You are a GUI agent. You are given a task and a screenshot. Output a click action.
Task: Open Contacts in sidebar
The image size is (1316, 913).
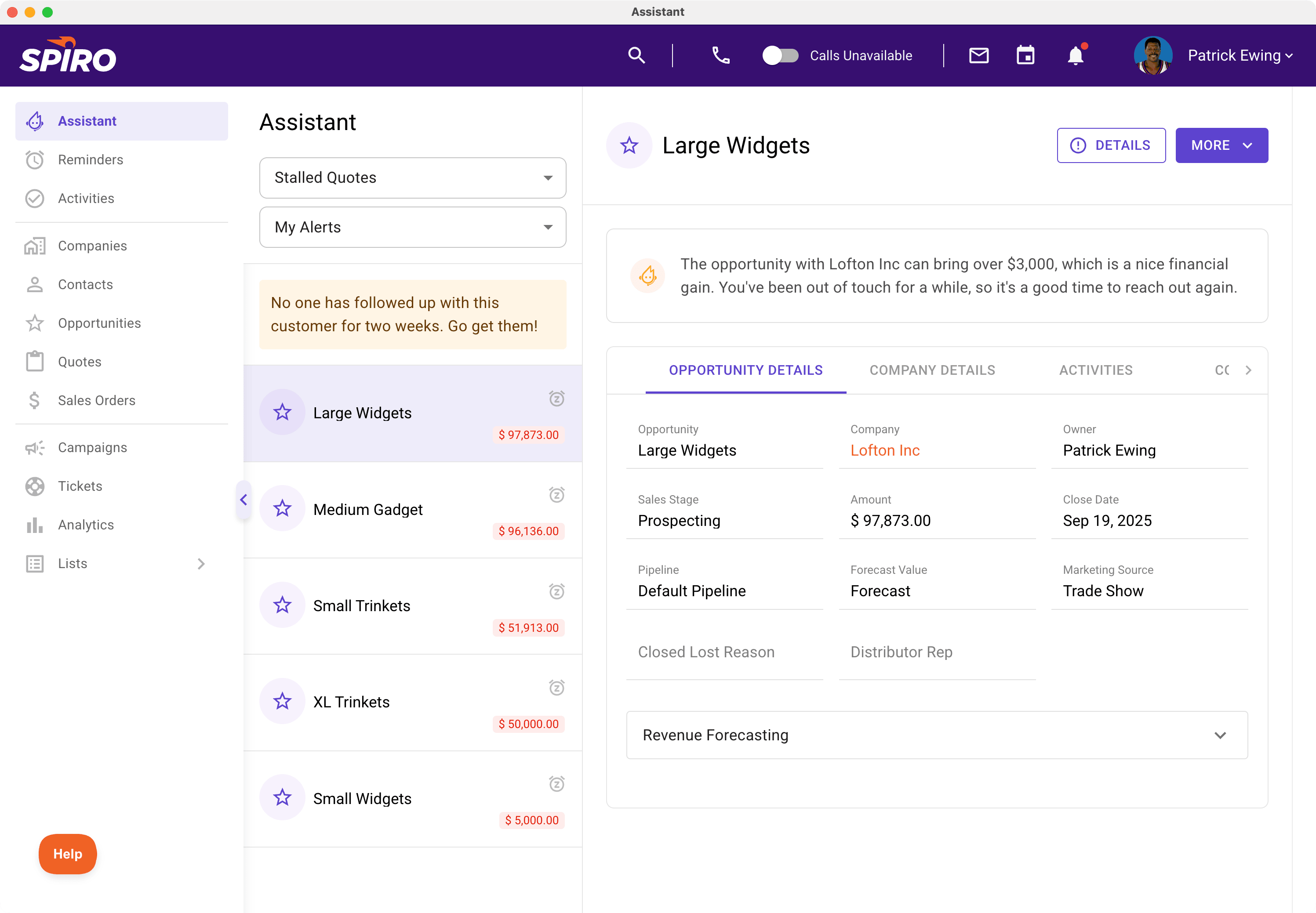[x=121, y=284]
